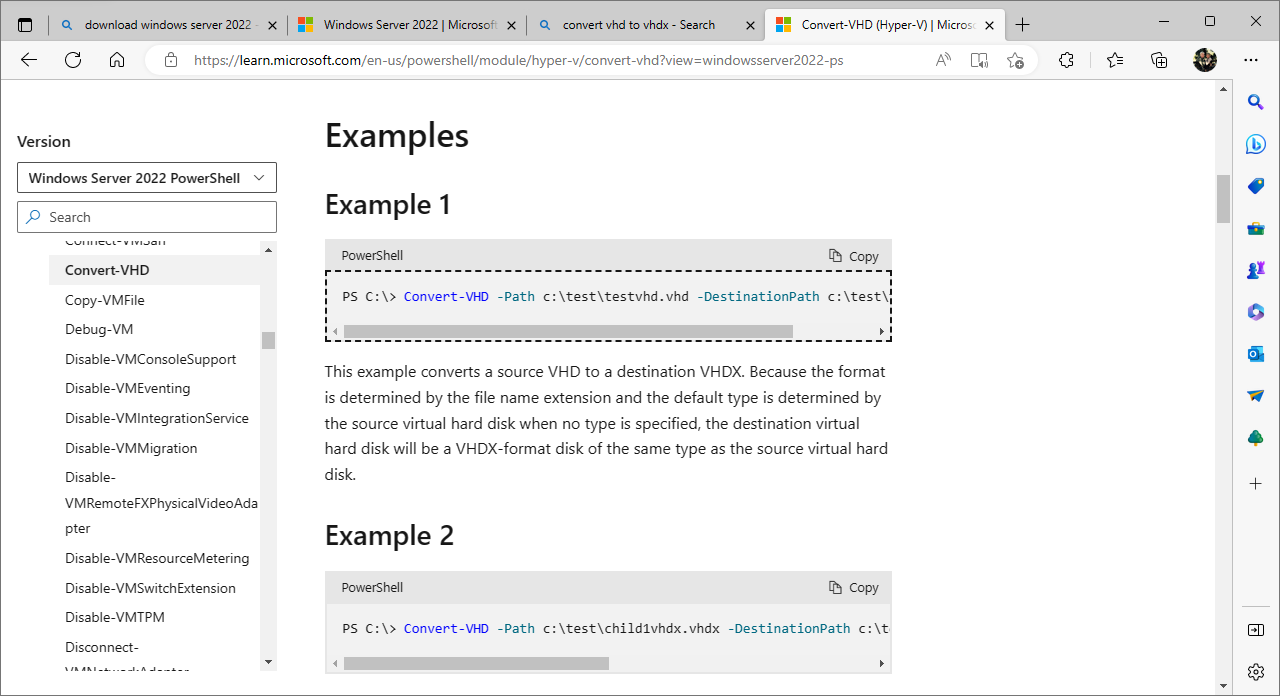Open Edge Settings and more menu
This screenshot has height=696, width=1280.
coord(1251,60)
